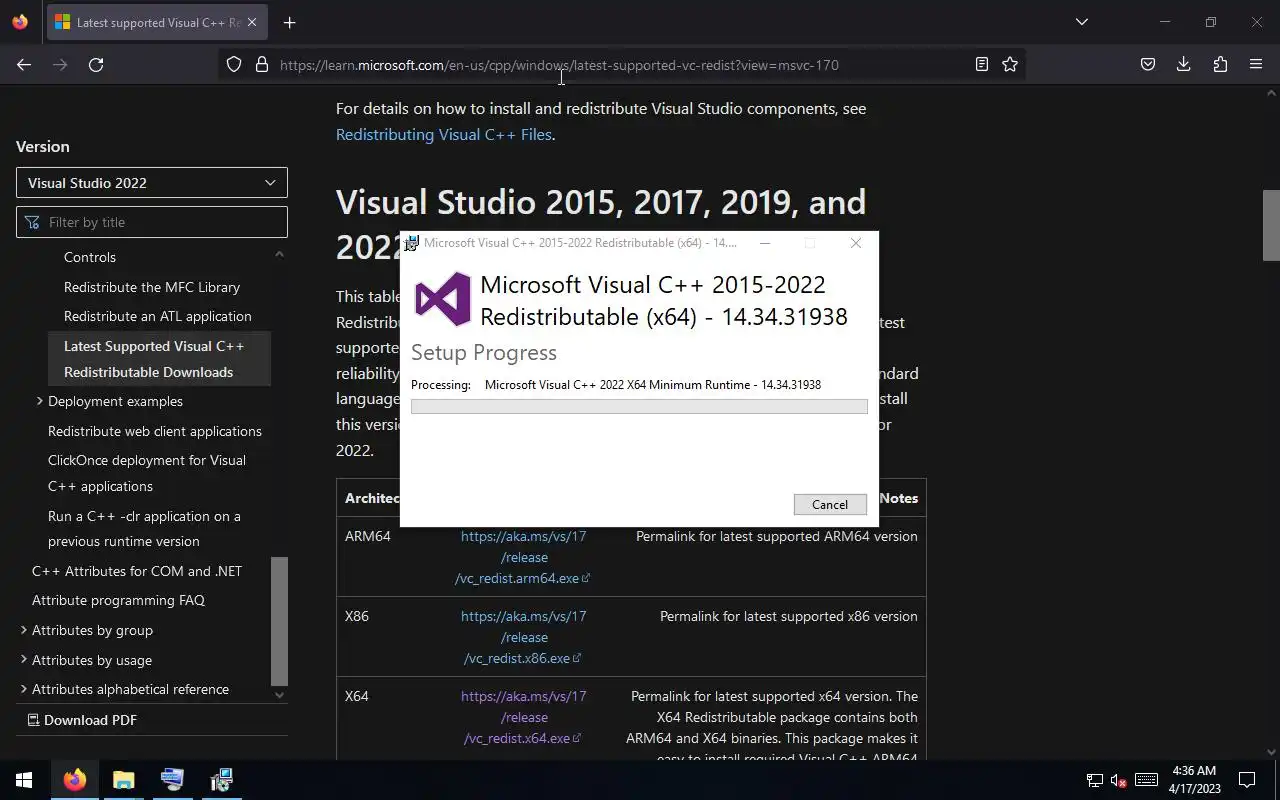Viewport: 1280px width, 800px height.
Task: Open the third taskbar app icon
Action: tap(172, 780)
